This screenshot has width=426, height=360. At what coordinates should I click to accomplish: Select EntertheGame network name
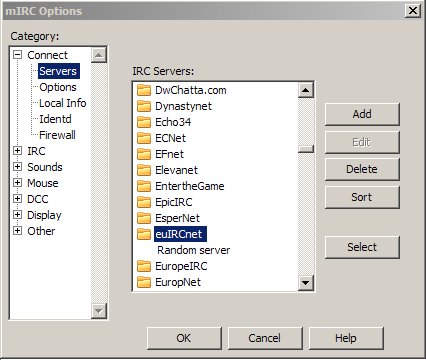(x=190, y=186)
